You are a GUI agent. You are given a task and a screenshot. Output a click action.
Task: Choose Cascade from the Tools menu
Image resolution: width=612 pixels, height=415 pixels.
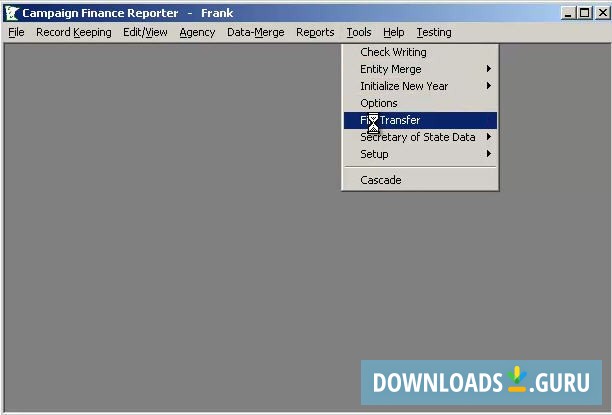tap(420, 180)
